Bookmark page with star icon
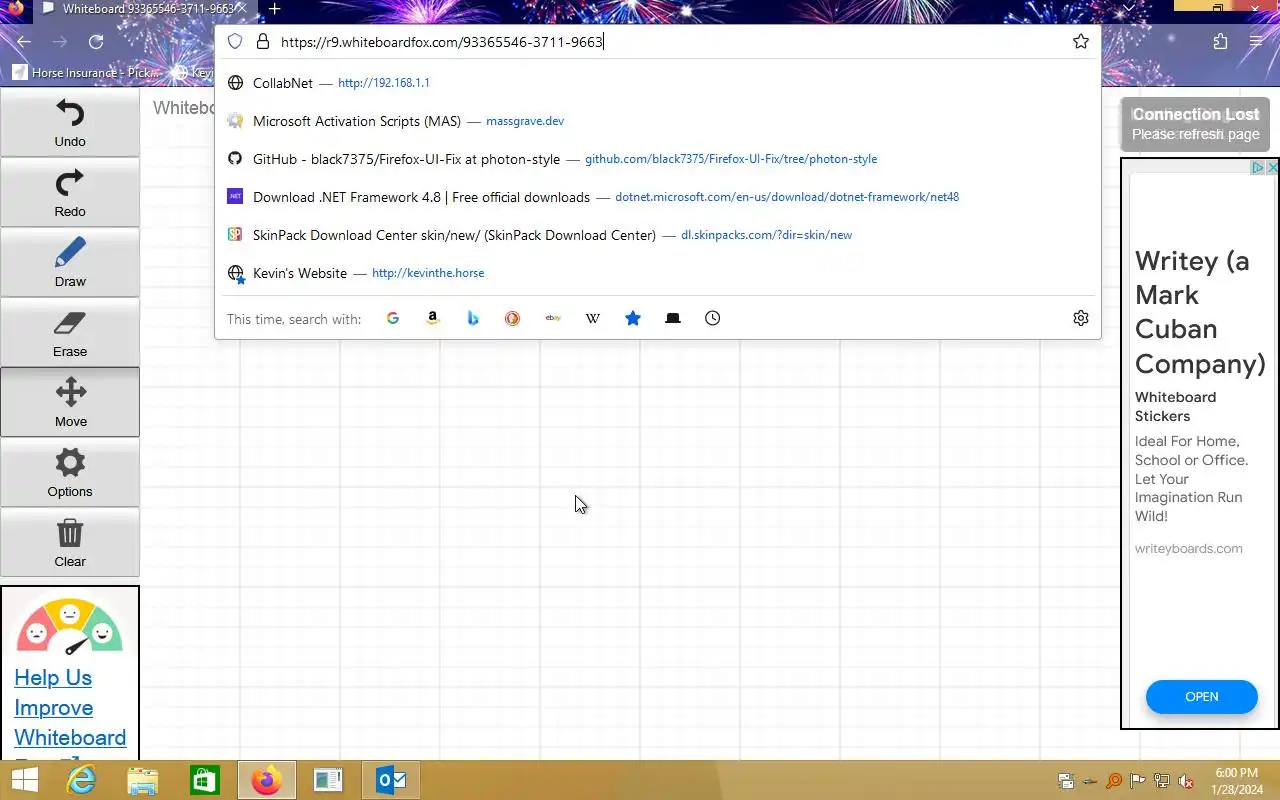Viewport: 1280px width, 800px height. tap(1081, 42)
